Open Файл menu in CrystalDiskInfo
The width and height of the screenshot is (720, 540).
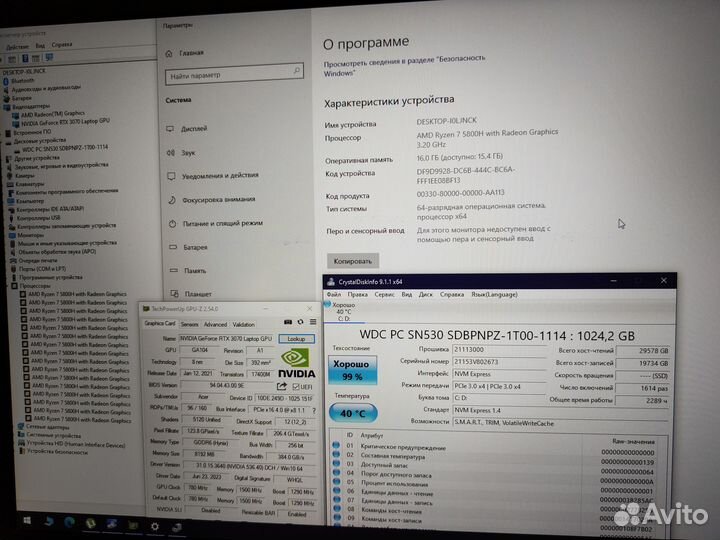click(x=334, y=294)
